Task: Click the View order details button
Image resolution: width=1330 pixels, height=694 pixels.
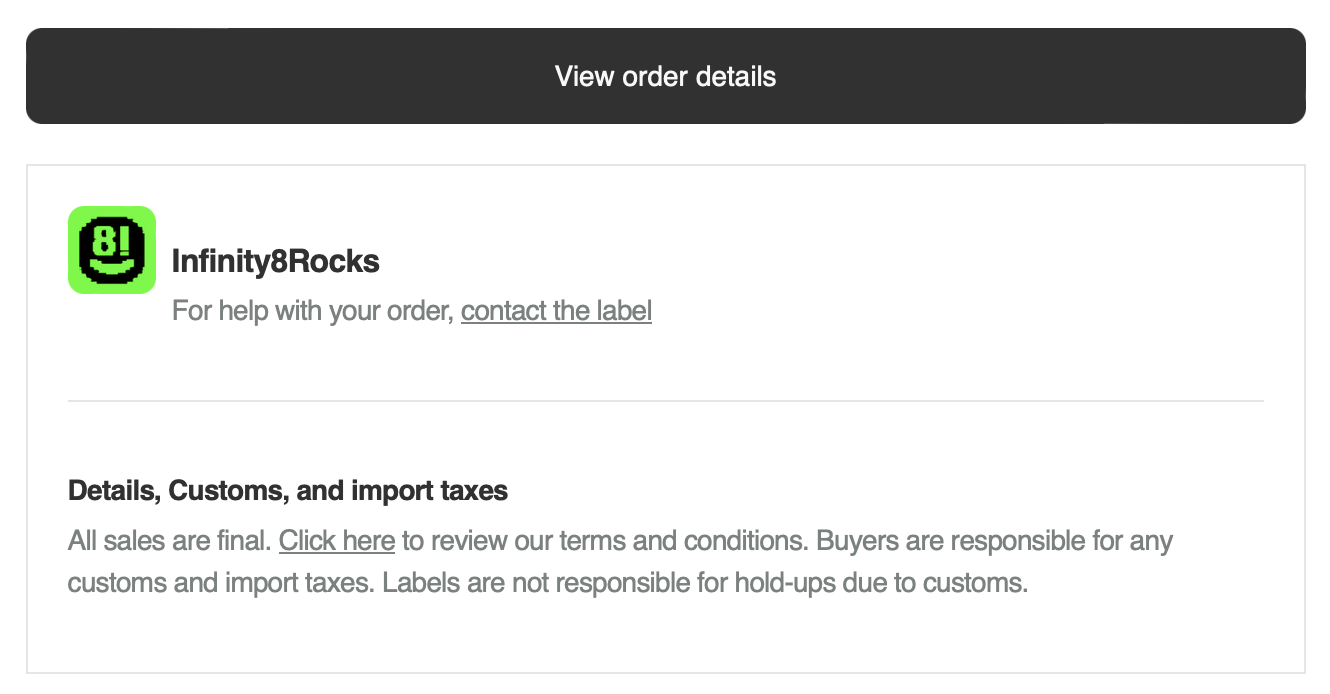Action: 665,76
